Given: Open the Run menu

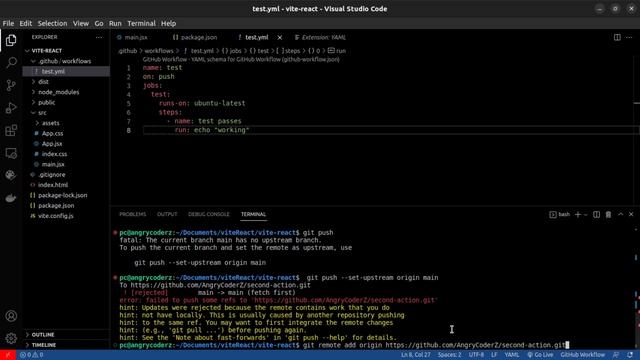Looking at the screenshot, I should [115, 23].
